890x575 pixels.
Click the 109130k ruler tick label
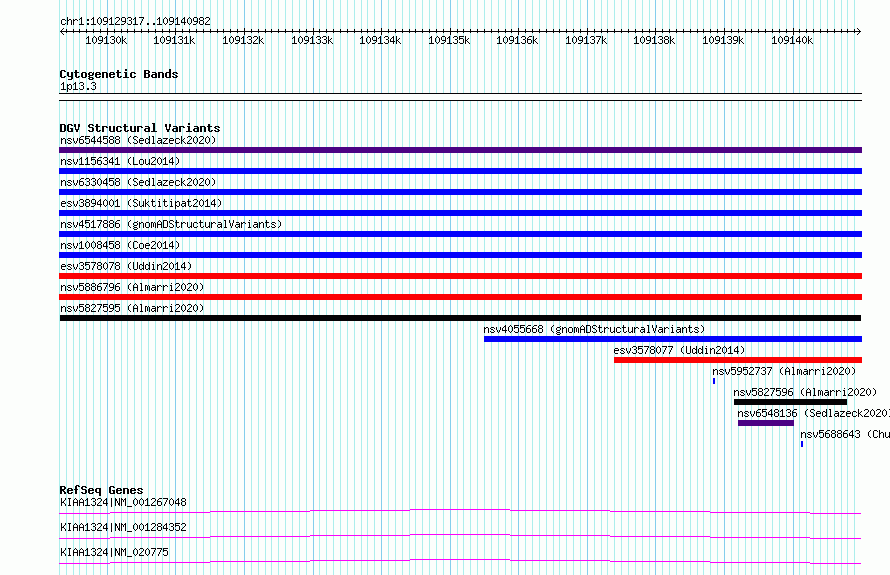[x=106, y=40]
